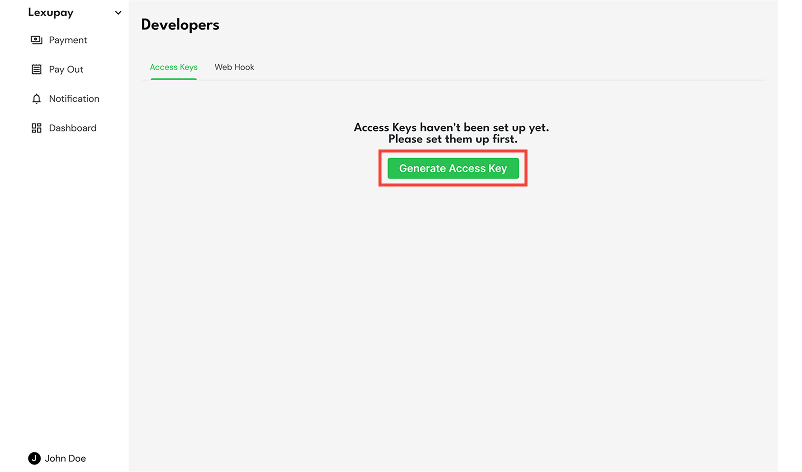The width and height of the screenshot is (802, 472).
Task: Click the Payment card icon in sidebar
Action: click(36, 40)
